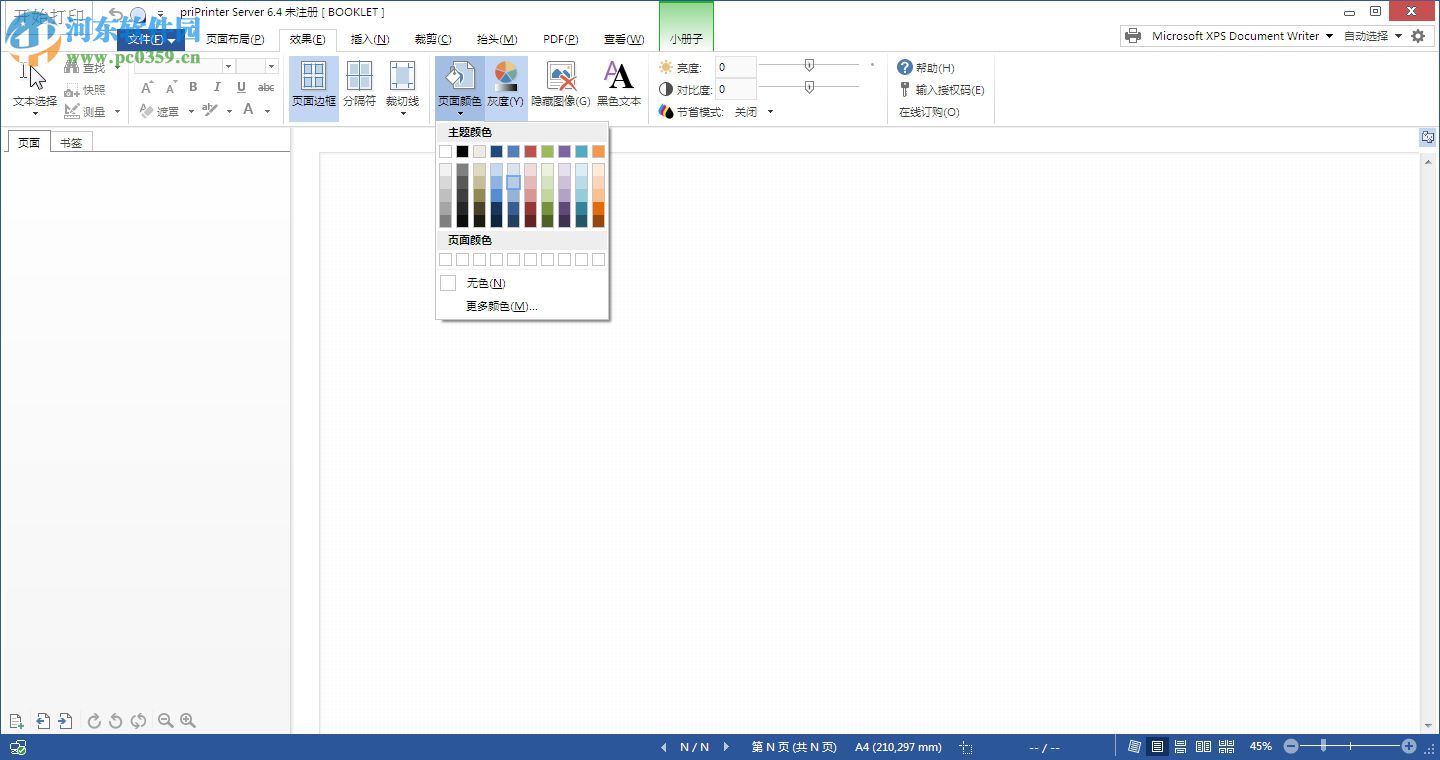Switch to the 书签 bookmarks tab
The width and height of the screenshot is (1440, 760).
(70, 141)
